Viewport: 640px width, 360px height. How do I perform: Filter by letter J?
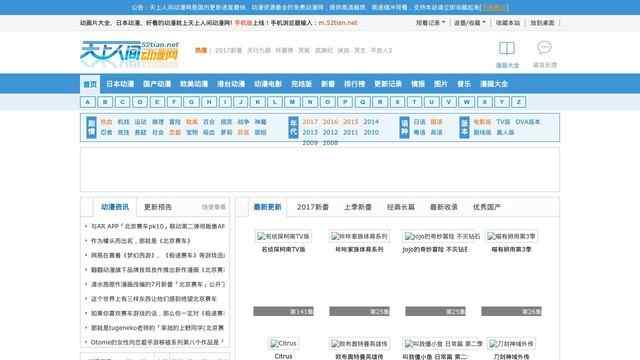tap(241, 102)
